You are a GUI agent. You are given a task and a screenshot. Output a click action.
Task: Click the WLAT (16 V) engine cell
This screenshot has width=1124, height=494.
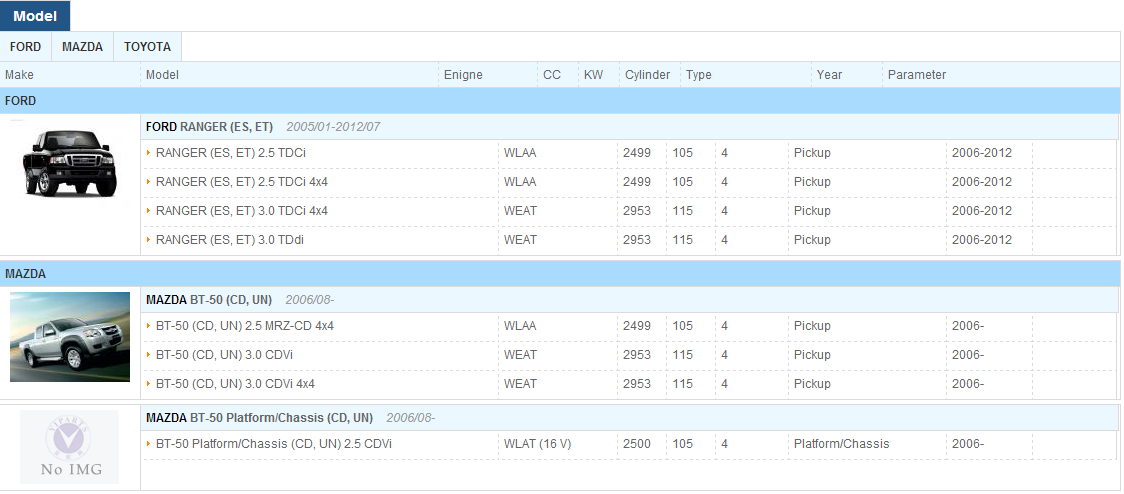click(538, 444)
